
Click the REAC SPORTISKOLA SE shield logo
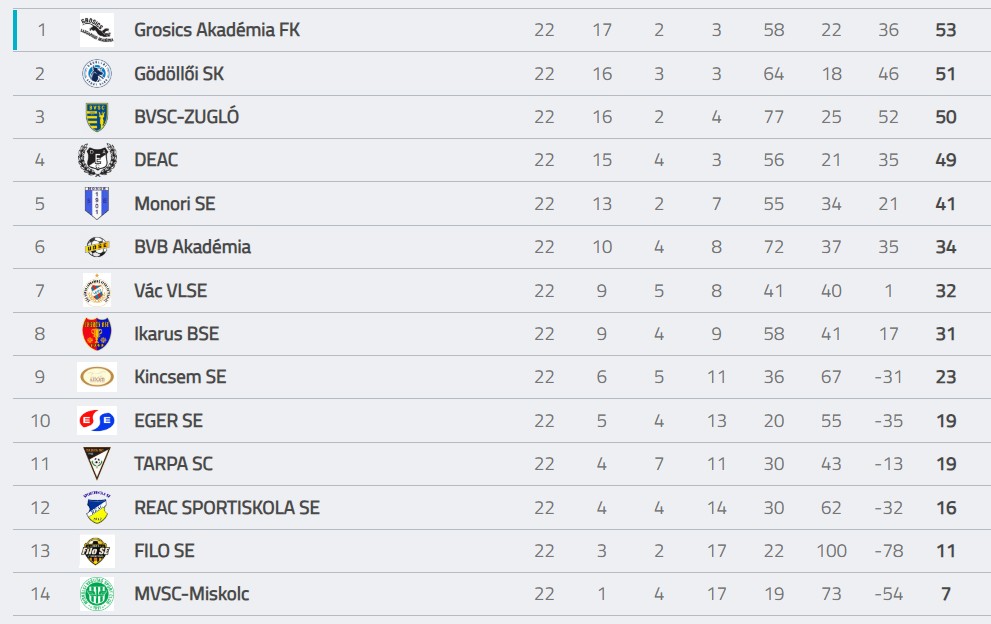point(97,508)
